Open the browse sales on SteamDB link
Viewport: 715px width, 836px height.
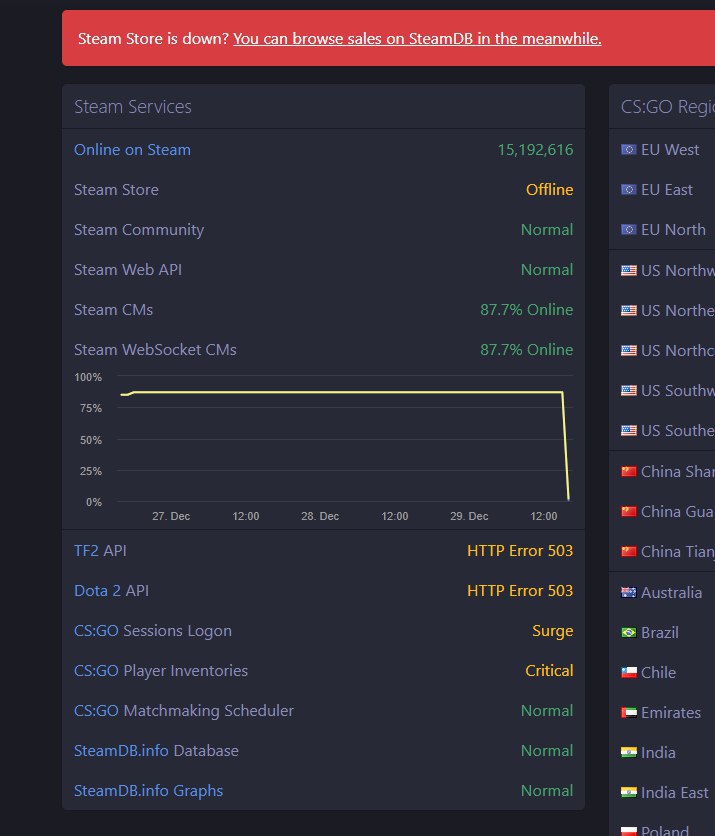click(417, 39)
